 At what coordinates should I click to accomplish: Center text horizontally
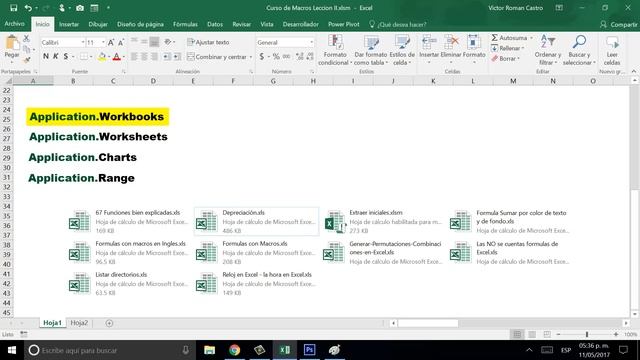(x=144, y=57)
